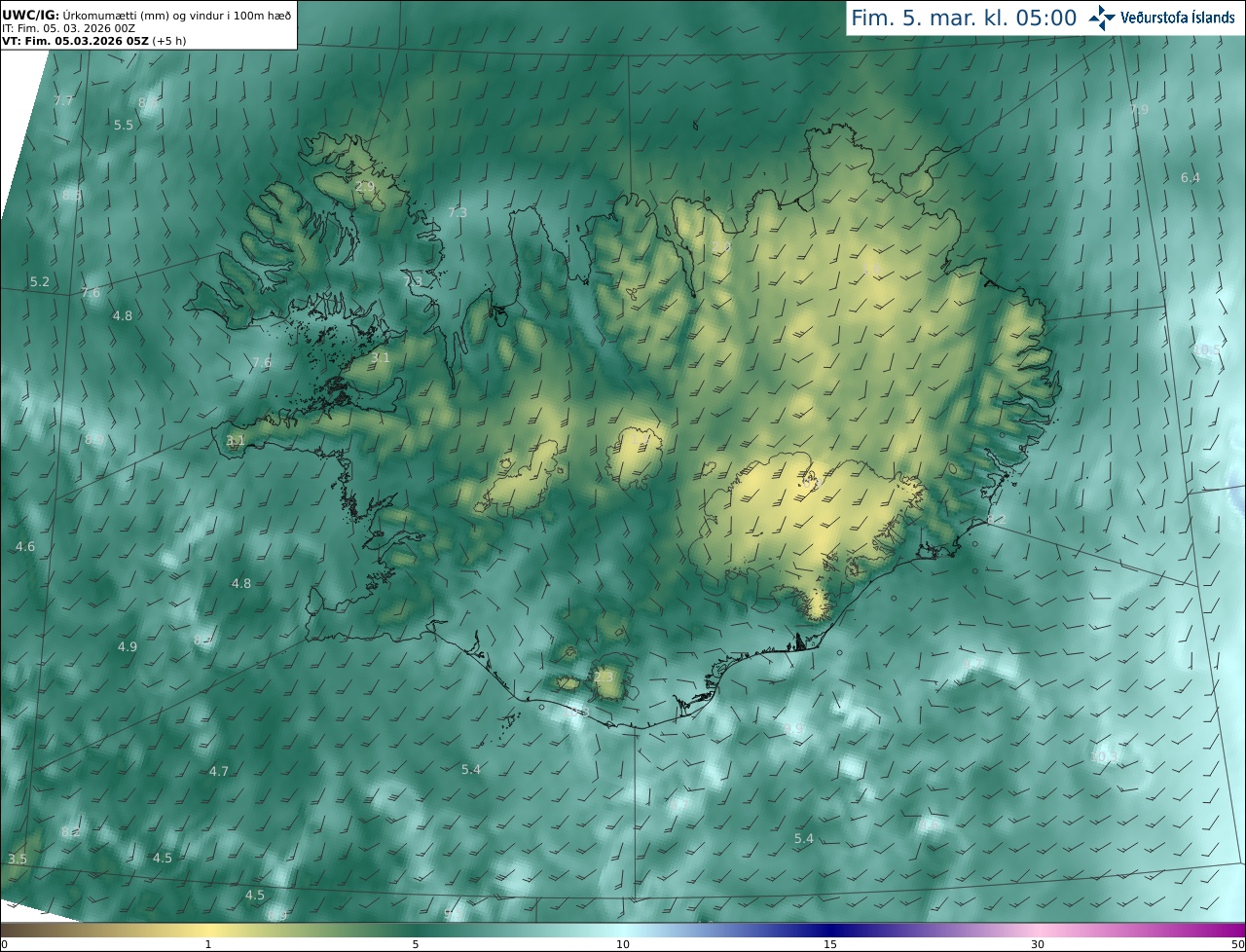Click the '0' tick on color scale
The width and height of the screenshot is (1246, 952).
coord(4,944)
